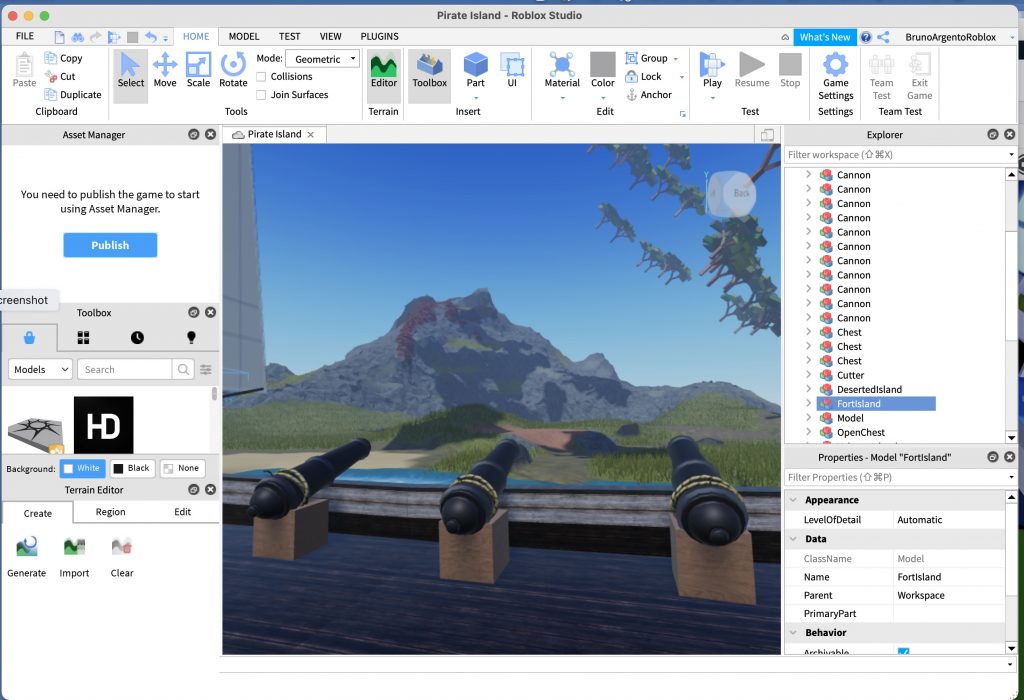Expand the DesertedIsland tree node
Screen dimensions: 1024x700
808,389
